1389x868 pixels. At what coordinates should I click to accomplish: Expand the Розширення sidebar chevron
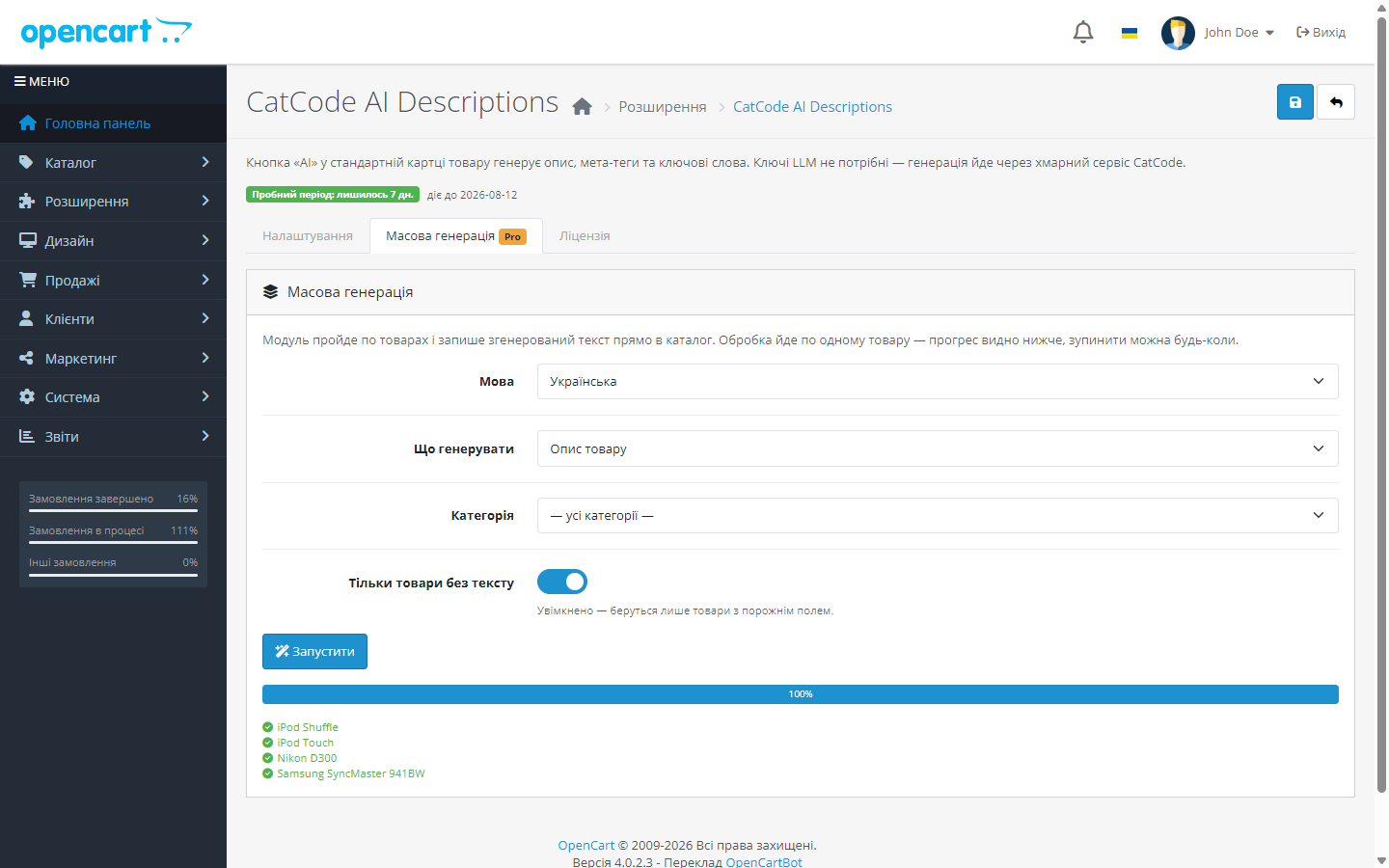click(x=205, y=201)
